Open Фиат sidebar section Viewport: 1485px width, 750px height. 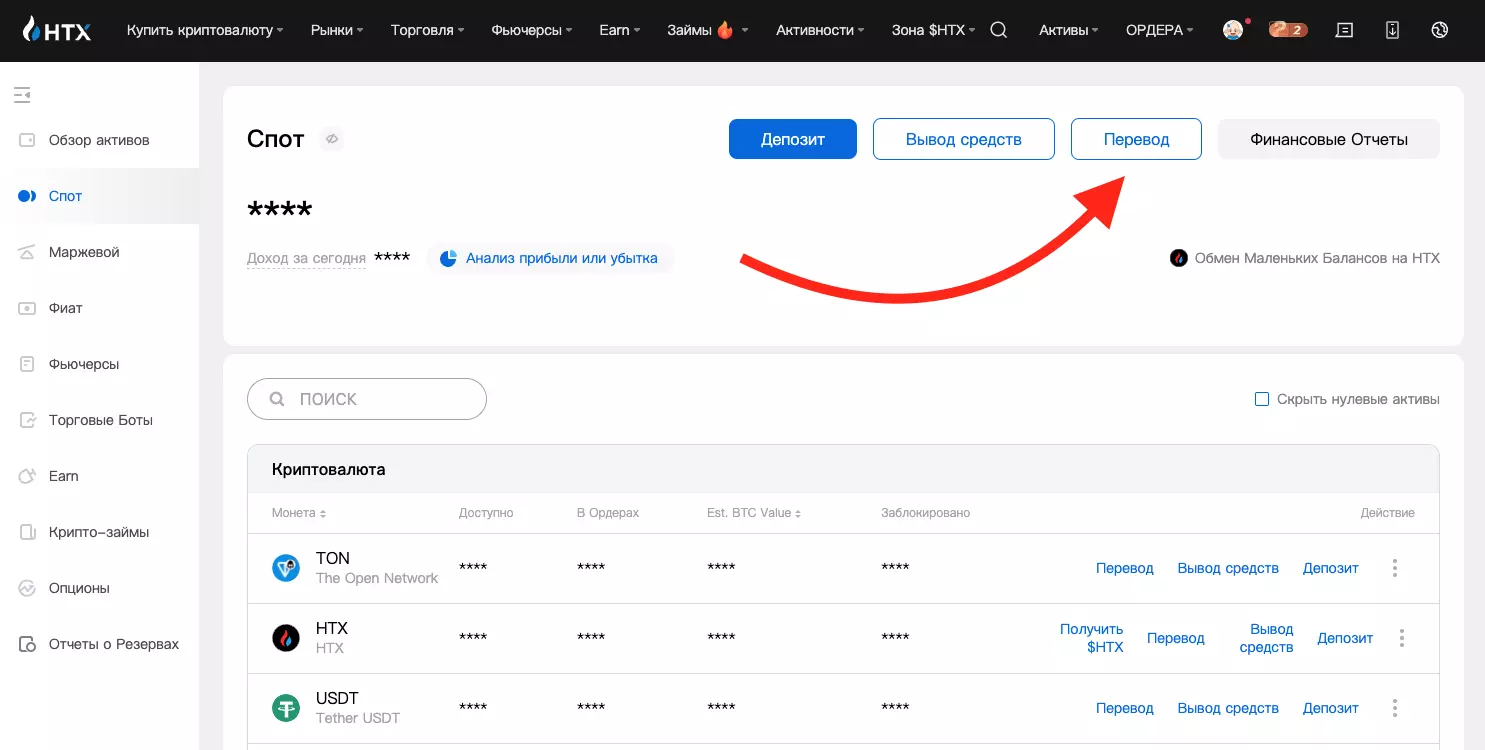click(x=99, y=308)
